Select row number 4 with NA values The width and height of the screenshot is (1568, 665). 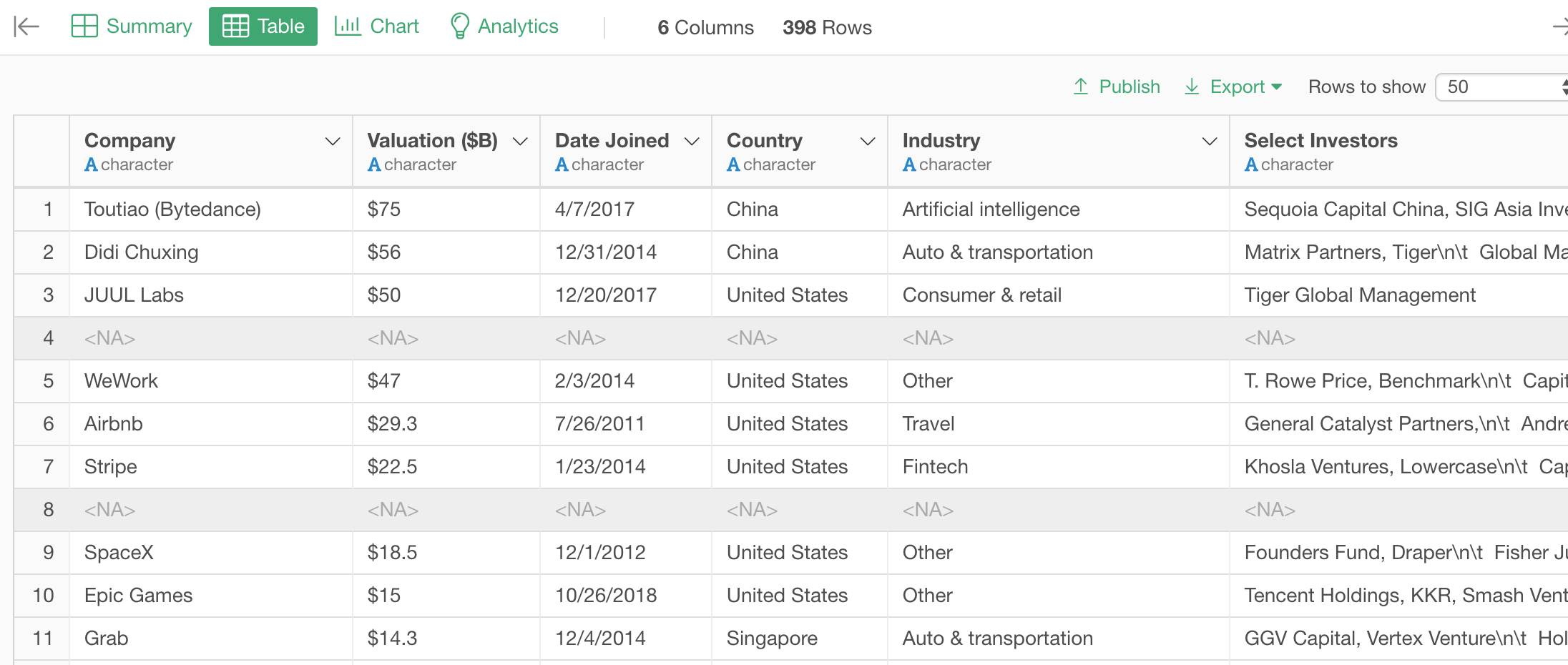pyautogui.click(x=48, y=338)
